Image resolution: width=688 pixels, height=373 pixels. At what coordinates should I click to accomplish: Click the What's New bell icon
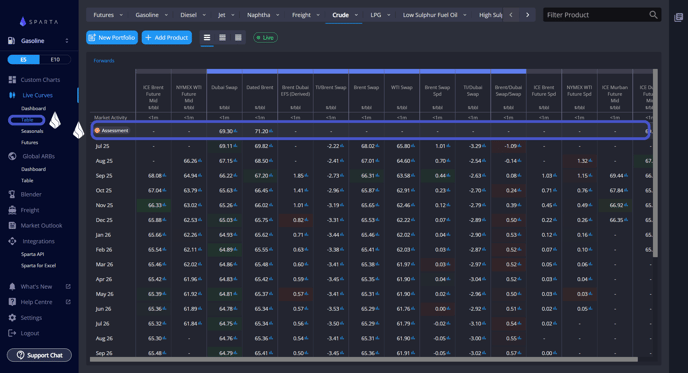click(x=12, y=287)
